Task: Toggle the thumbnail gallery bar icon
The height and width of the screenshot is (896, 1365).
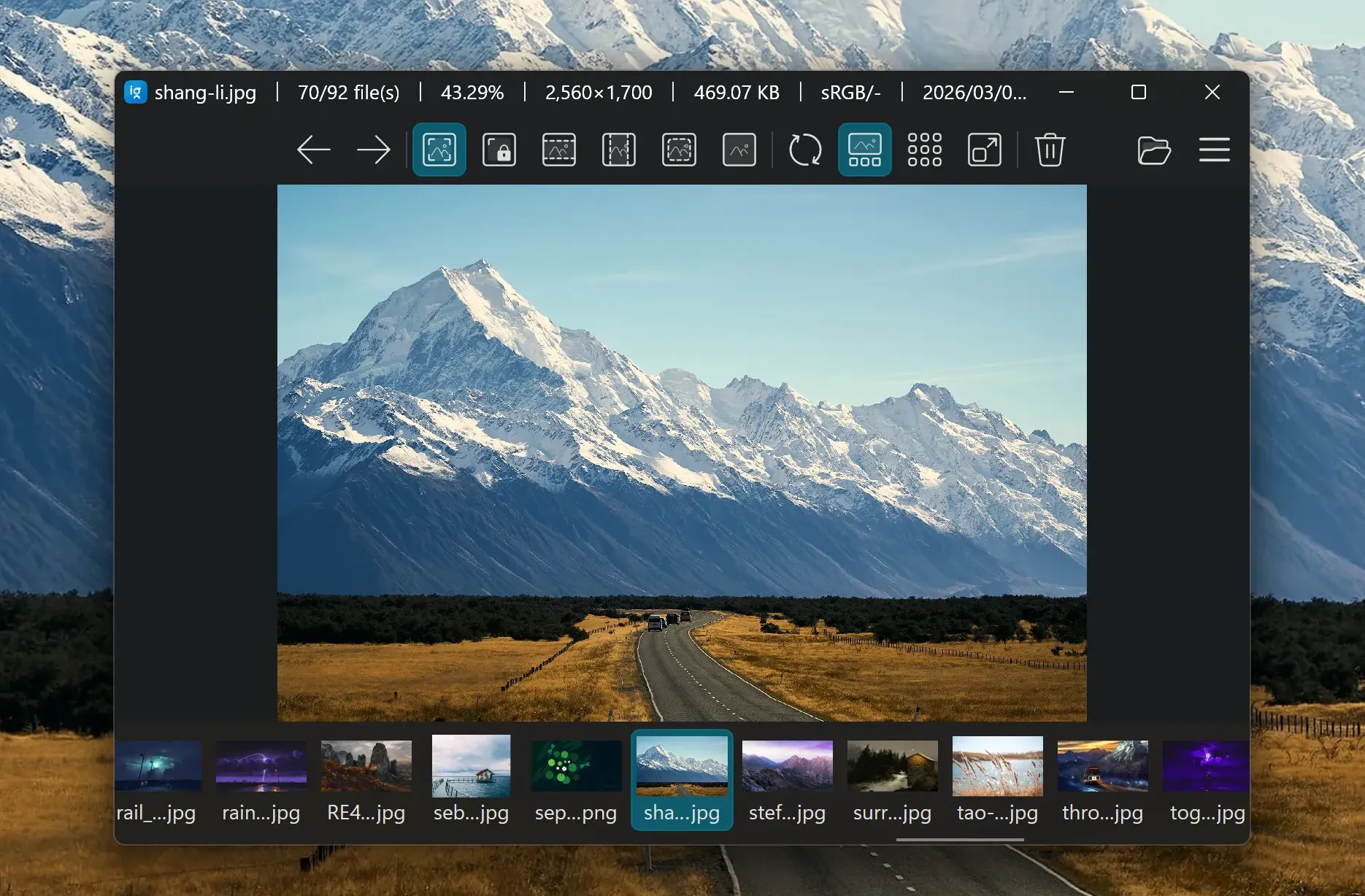Action: [x=865, y=150]
